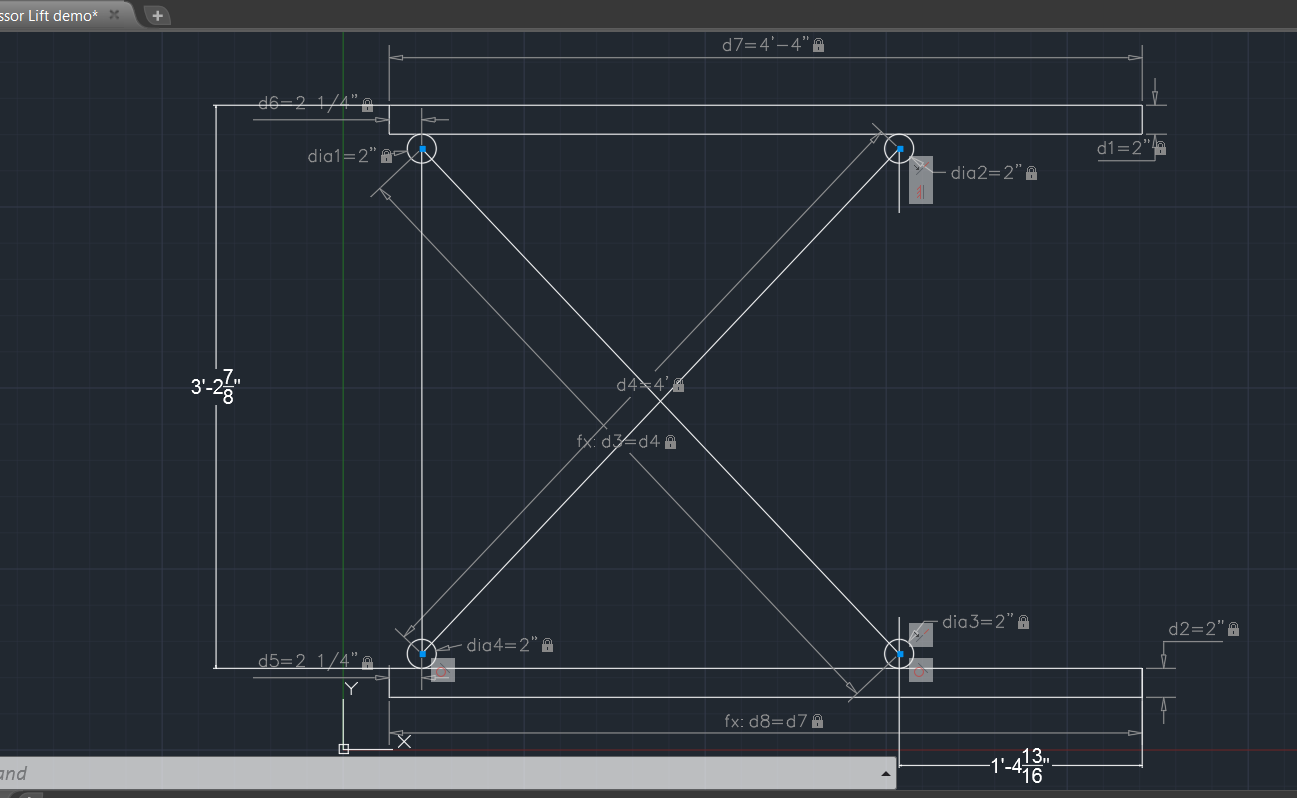Select the d7=4'-4" dimension text
Screen dimensions: 1297x798
765,44
